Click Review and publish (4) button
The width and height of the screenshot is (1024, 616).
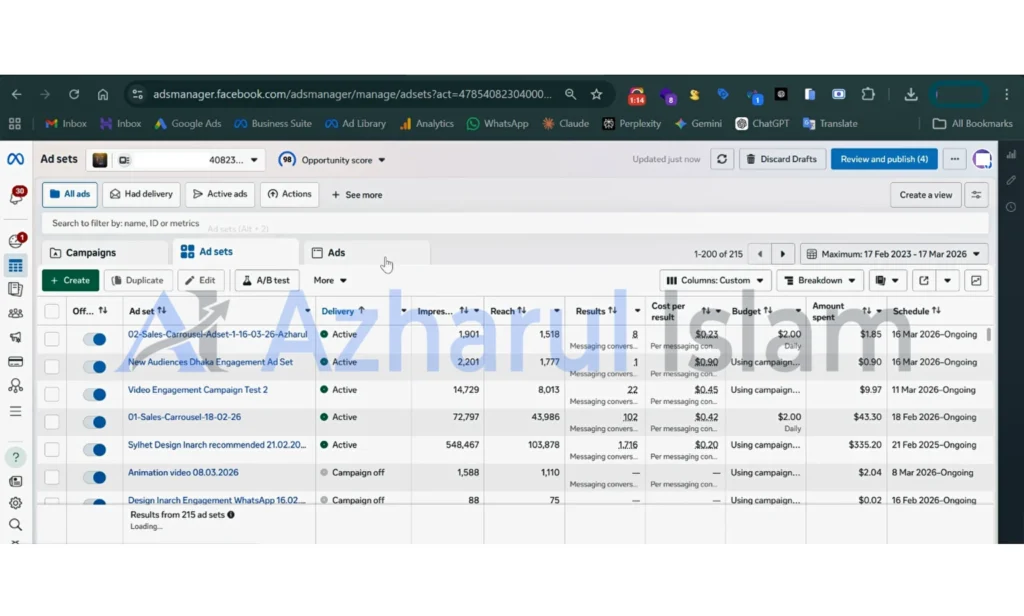coord(884,159)
